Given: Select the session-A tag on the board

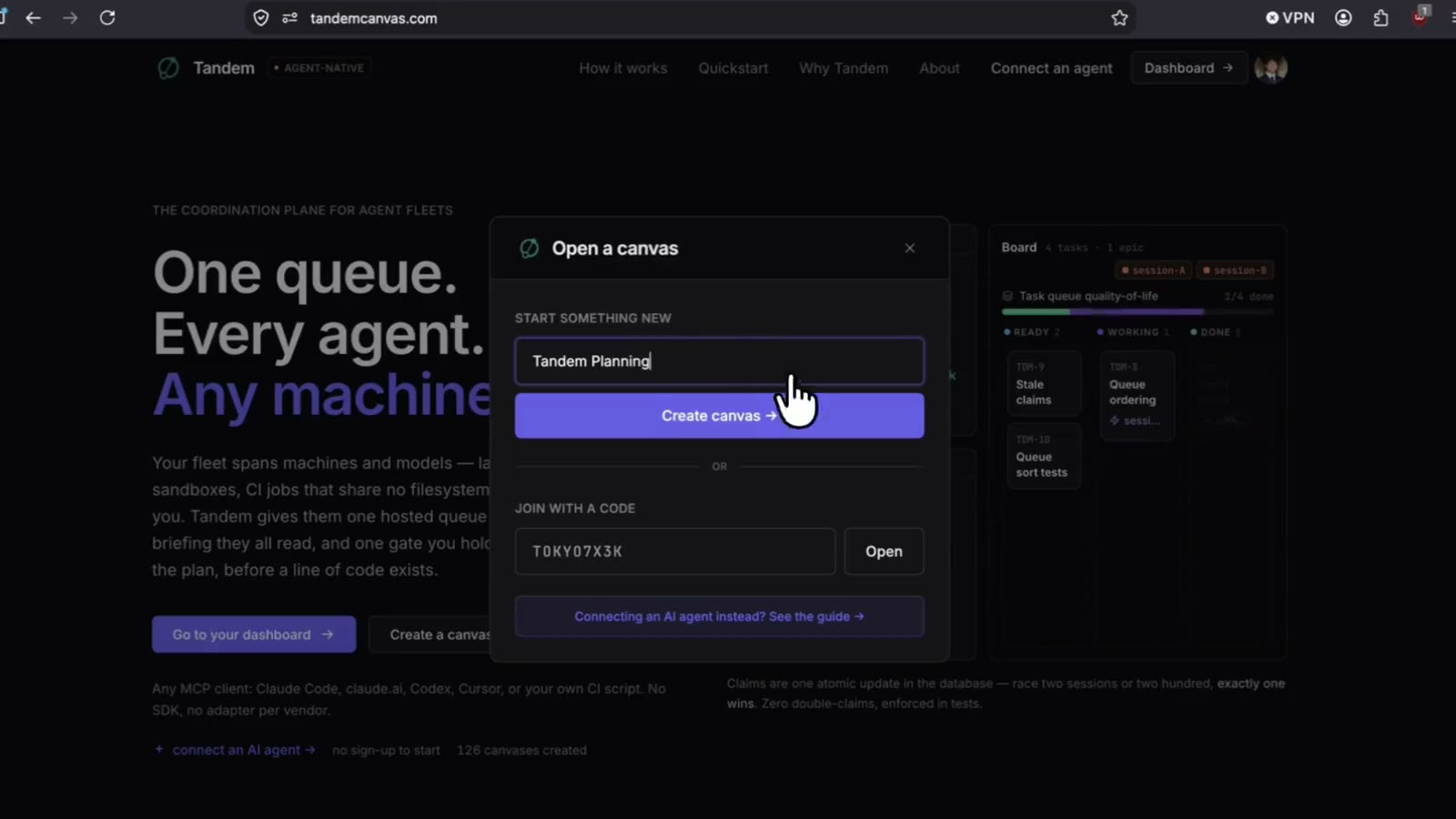Looking at the screenshot, I should [x=1154, y=270].
